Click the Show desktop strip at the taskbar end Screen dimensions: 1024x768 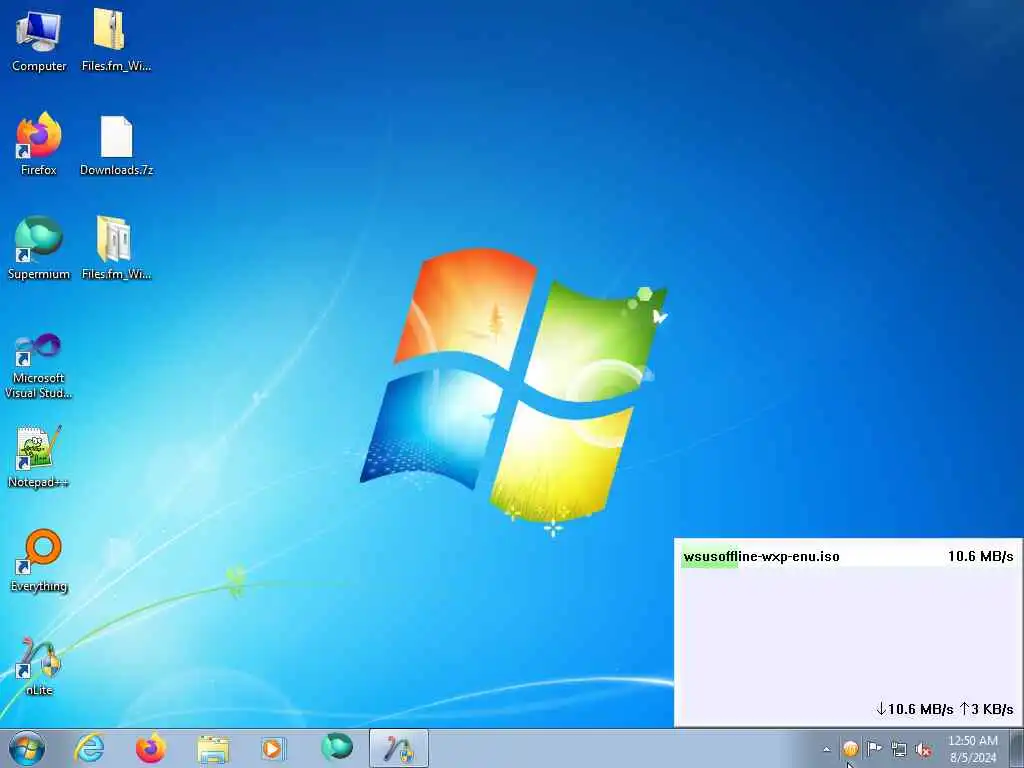(1016, 748)
